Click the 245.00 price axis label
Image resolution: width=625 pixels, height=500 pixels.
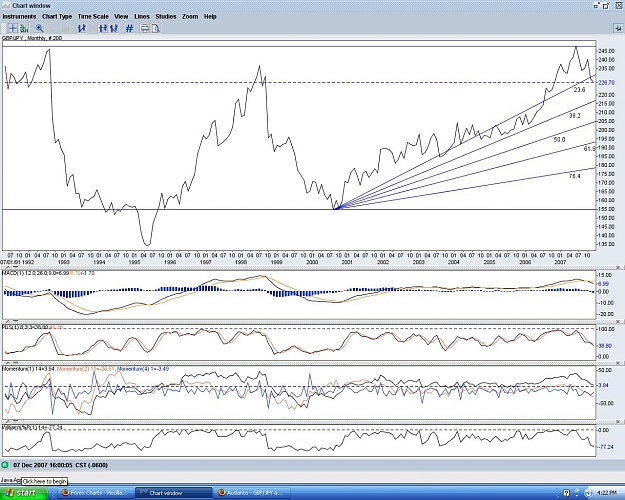point(606,51)
